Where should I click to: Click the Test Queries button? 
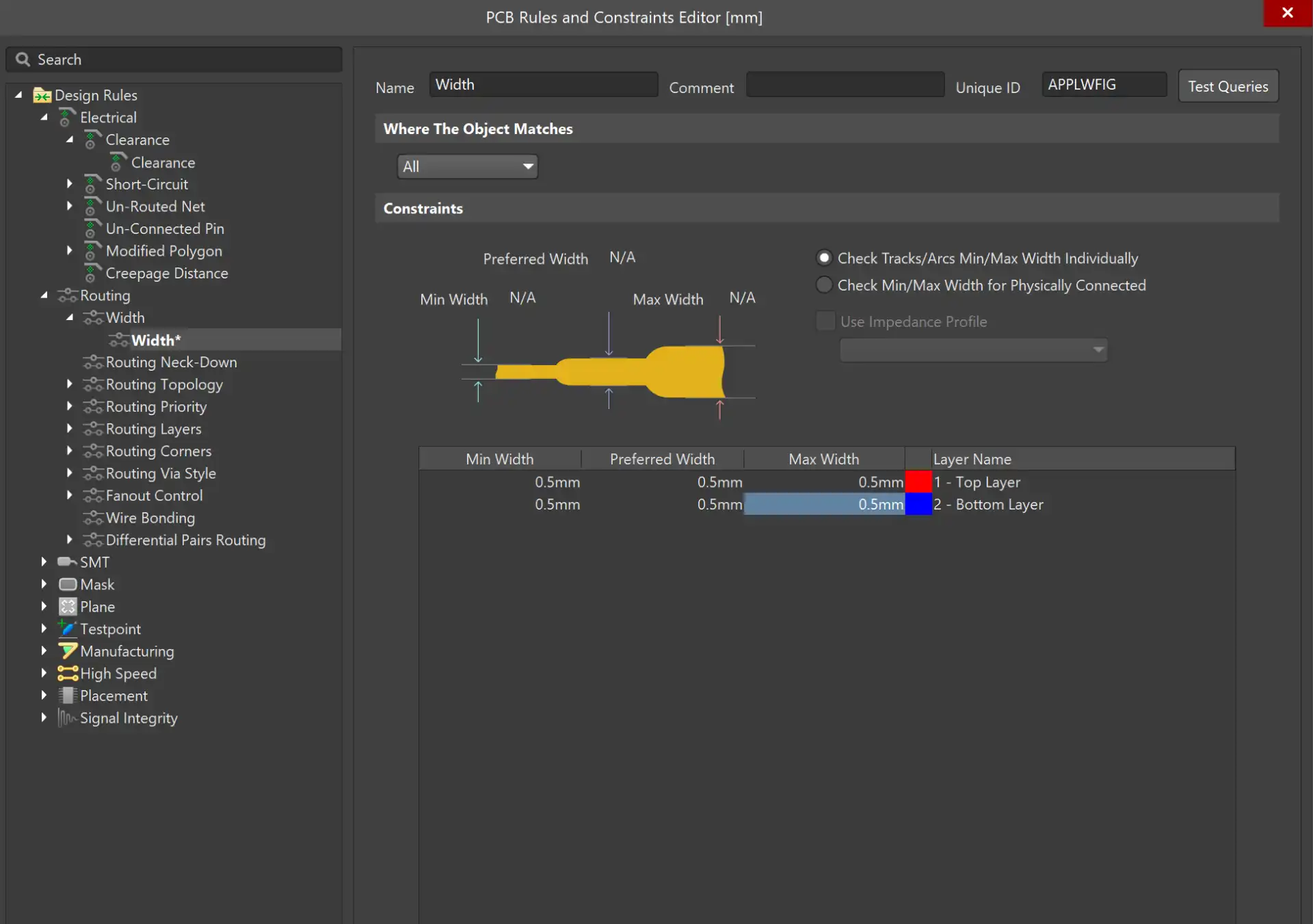1228,86
